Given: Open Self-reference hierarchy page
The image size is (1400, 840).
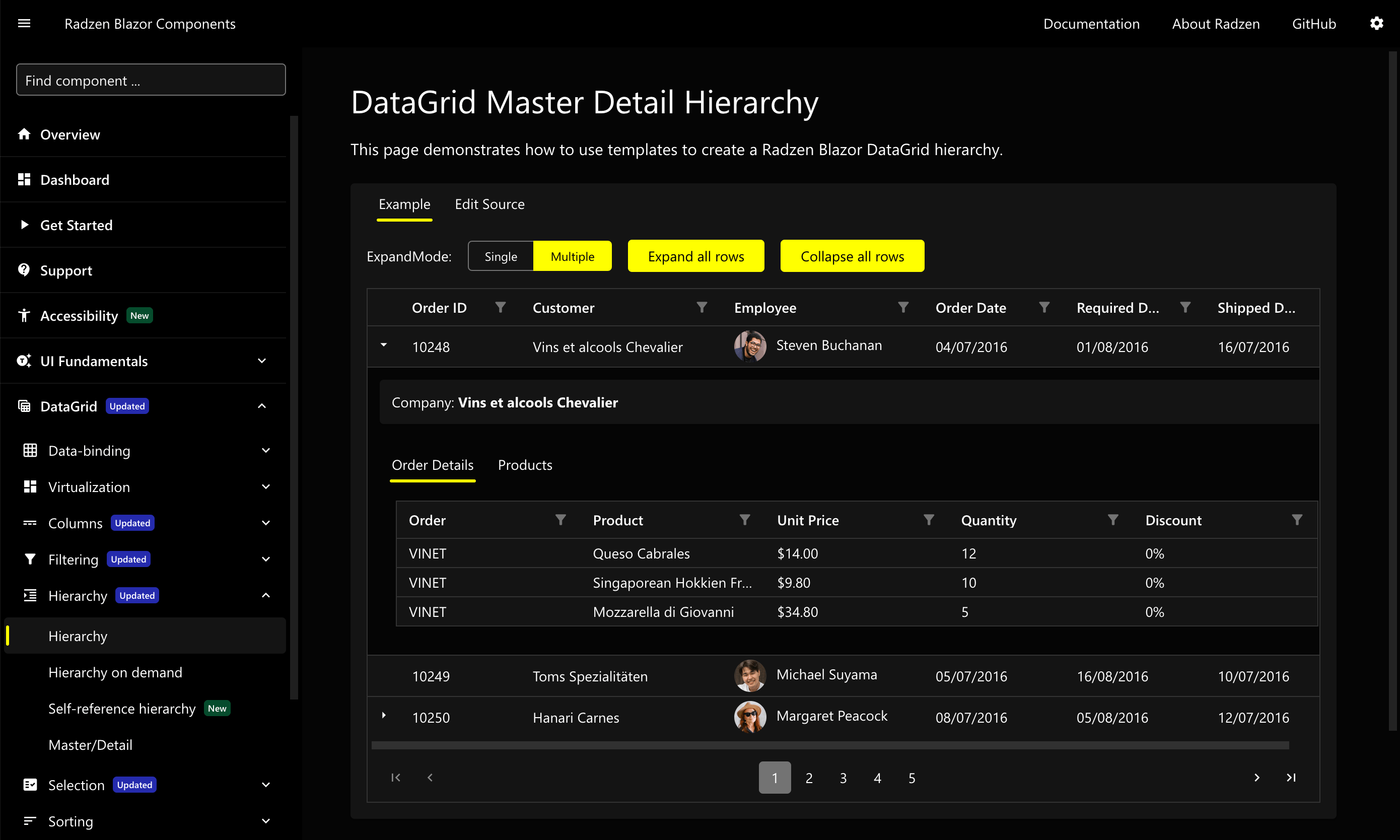Looking at the screenshot, I should coord(122,709).
